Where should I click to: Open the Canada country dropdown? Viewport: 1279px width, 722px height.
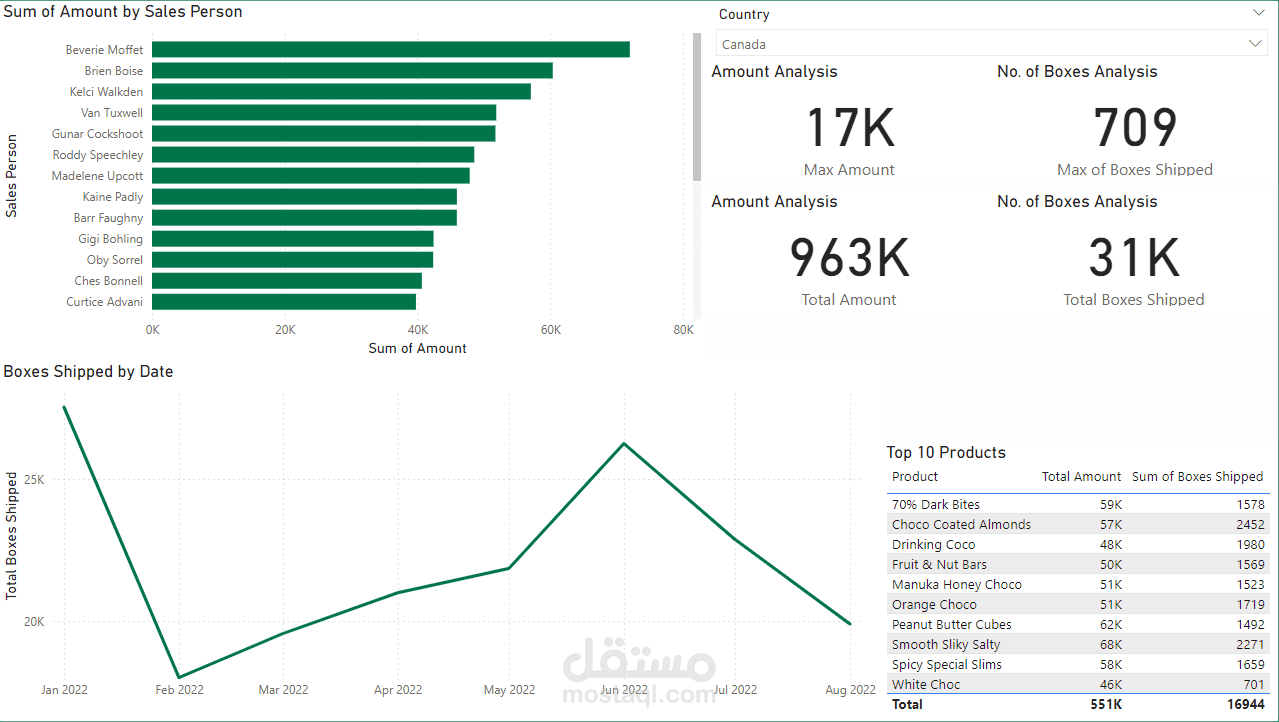991,44
